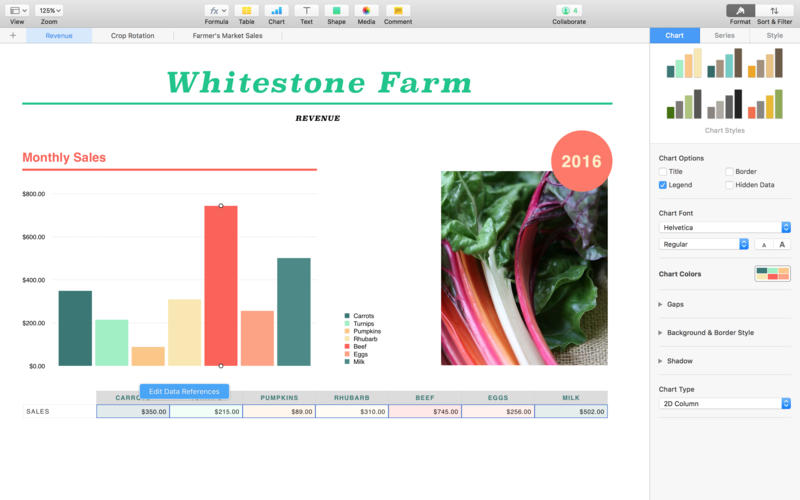Insert a Table from toolbar

click(x=246, y=11)
